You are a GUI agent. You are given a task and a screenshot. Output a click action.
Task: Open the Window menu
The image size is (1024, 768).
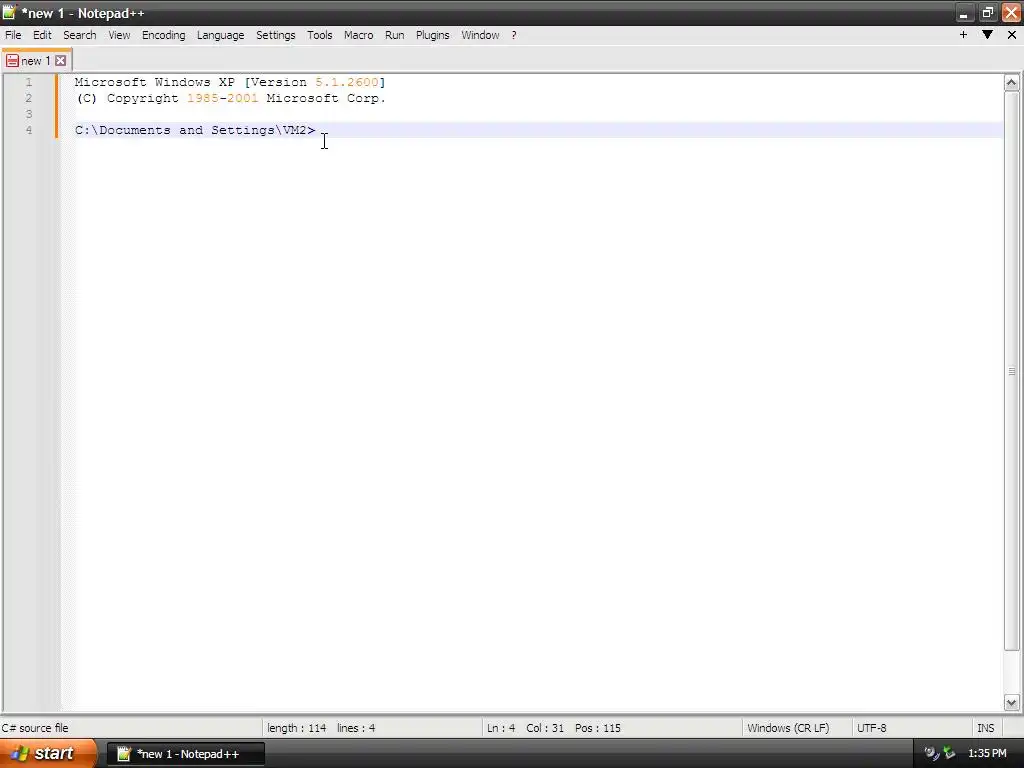click(x=480, y=35)
